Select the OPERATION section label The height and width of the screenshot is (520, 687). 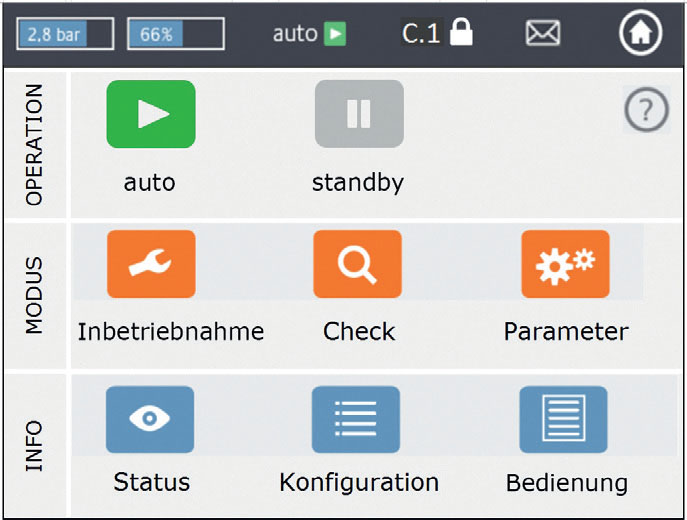[34, 145]
